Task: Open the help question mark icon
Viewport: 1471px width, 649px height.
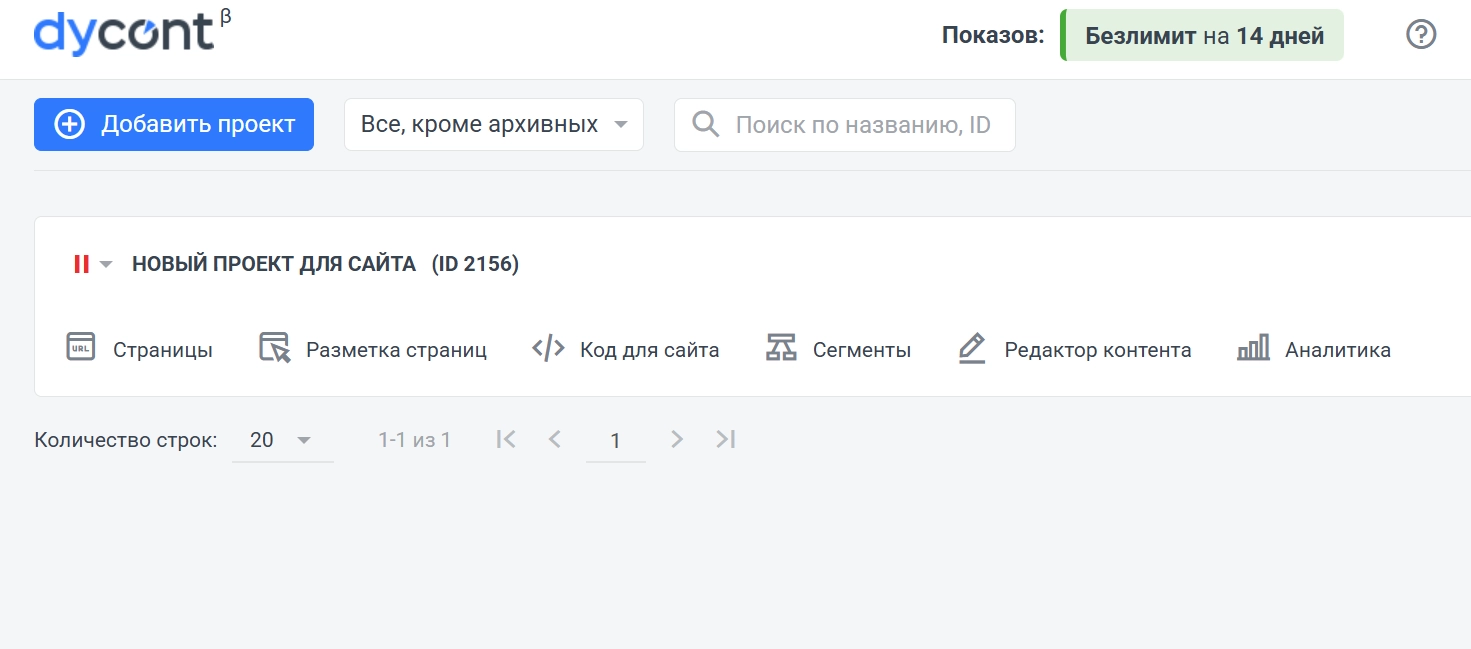Action: coord(1420,35)
